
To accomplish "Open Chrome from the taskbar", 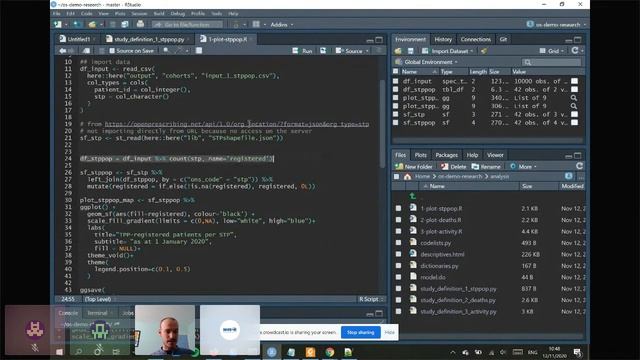I will pyautogui.click(x=330, y=352).
